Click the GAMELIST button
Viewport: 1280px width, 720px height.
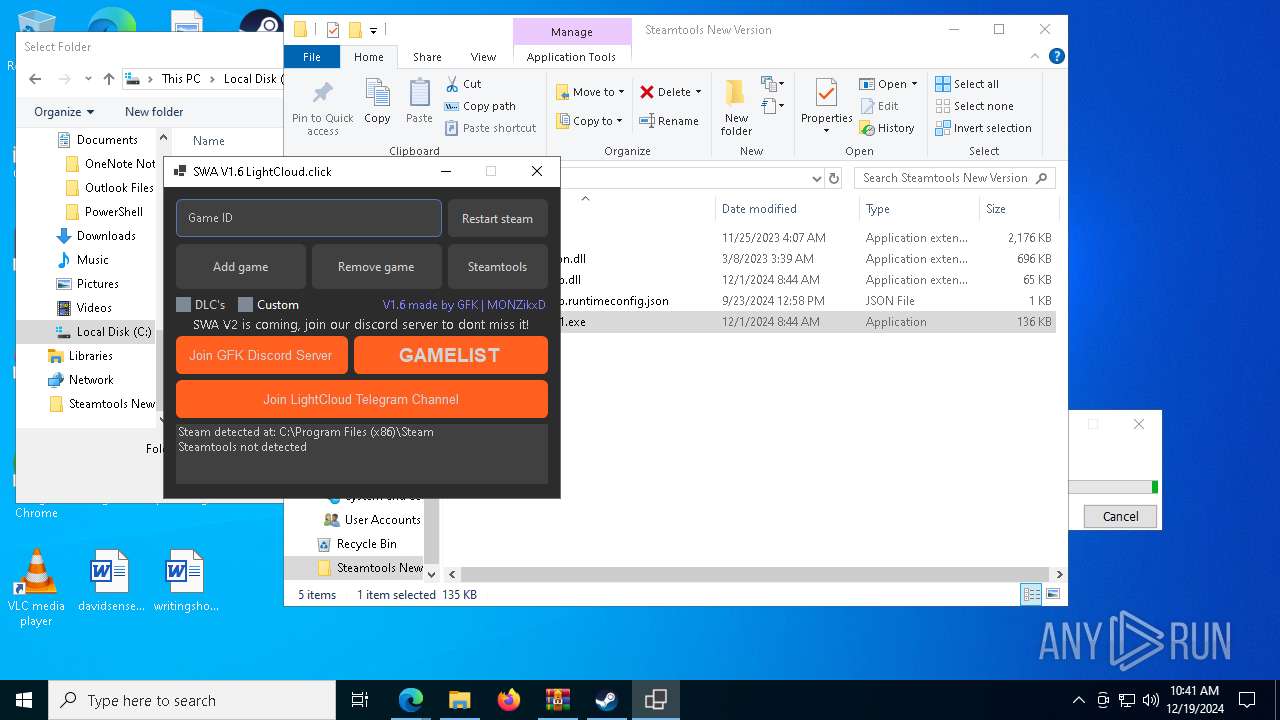pyautogui.click(x=450, y=355)
